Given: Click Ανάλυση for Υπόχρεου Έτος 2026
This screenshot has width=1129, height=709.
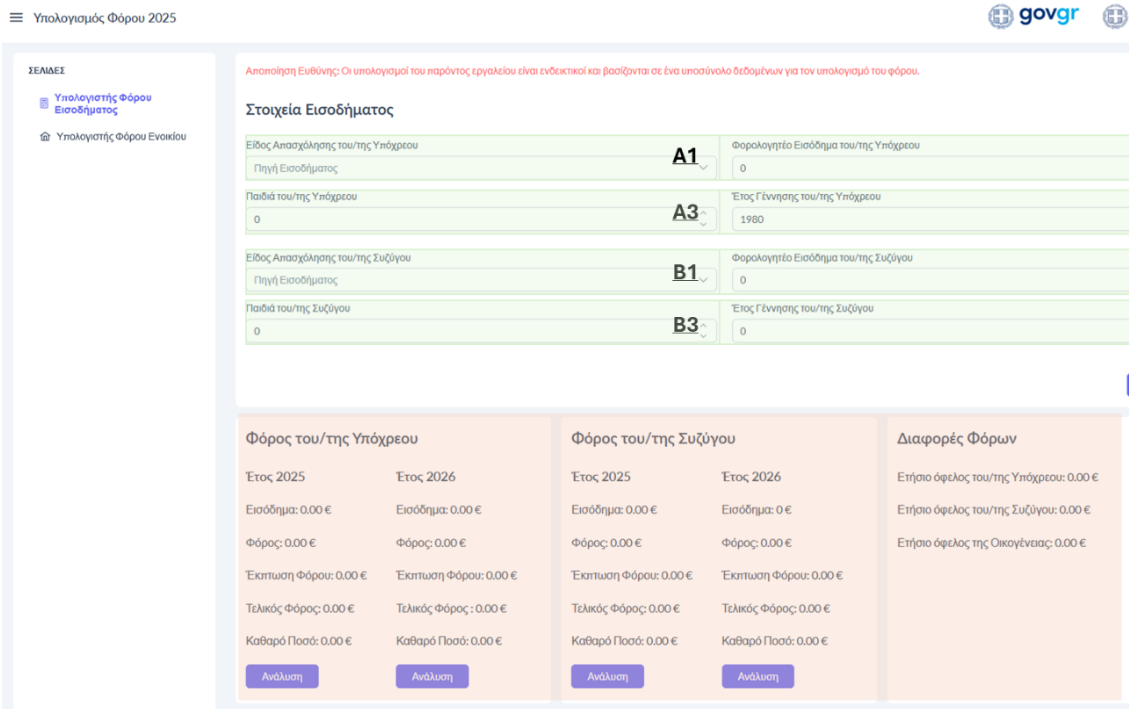Looking at the screenshot, I should pos(432,676).
